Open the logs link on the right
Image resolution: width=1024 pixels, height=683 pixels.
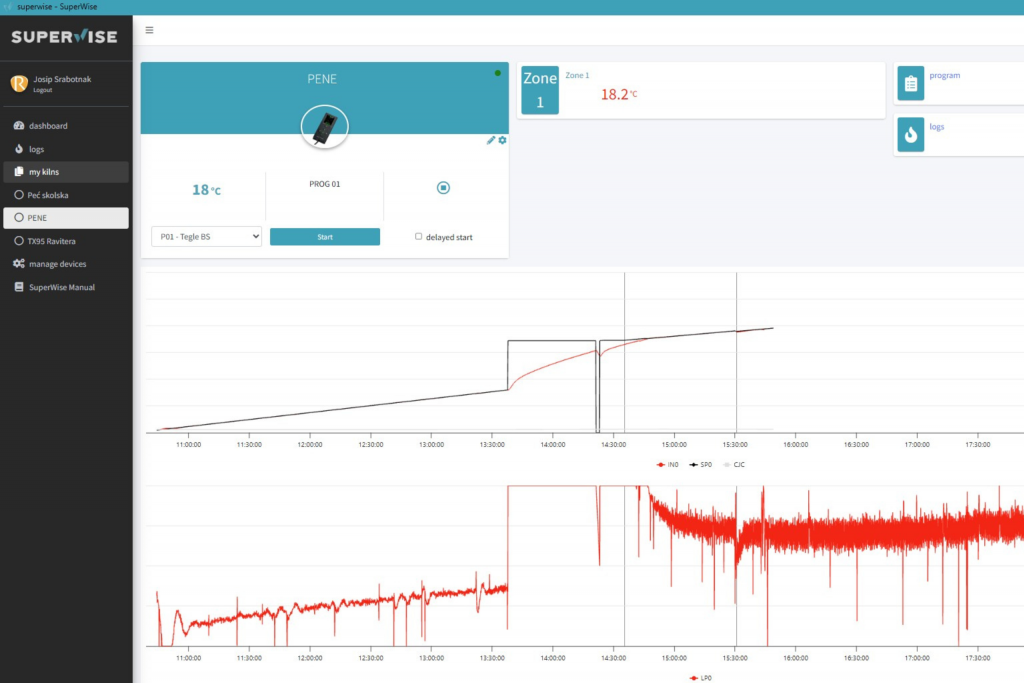(936, 127)
